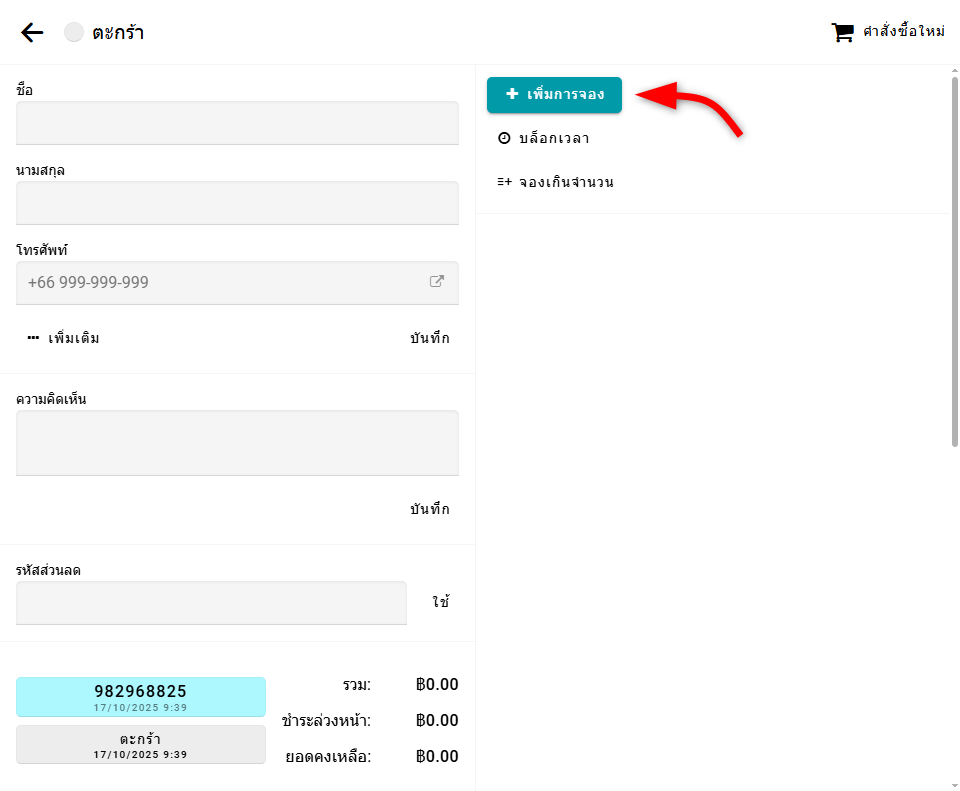Click the back arrow icon
Viewport: 960px width, 791px height.
[32, 33]
